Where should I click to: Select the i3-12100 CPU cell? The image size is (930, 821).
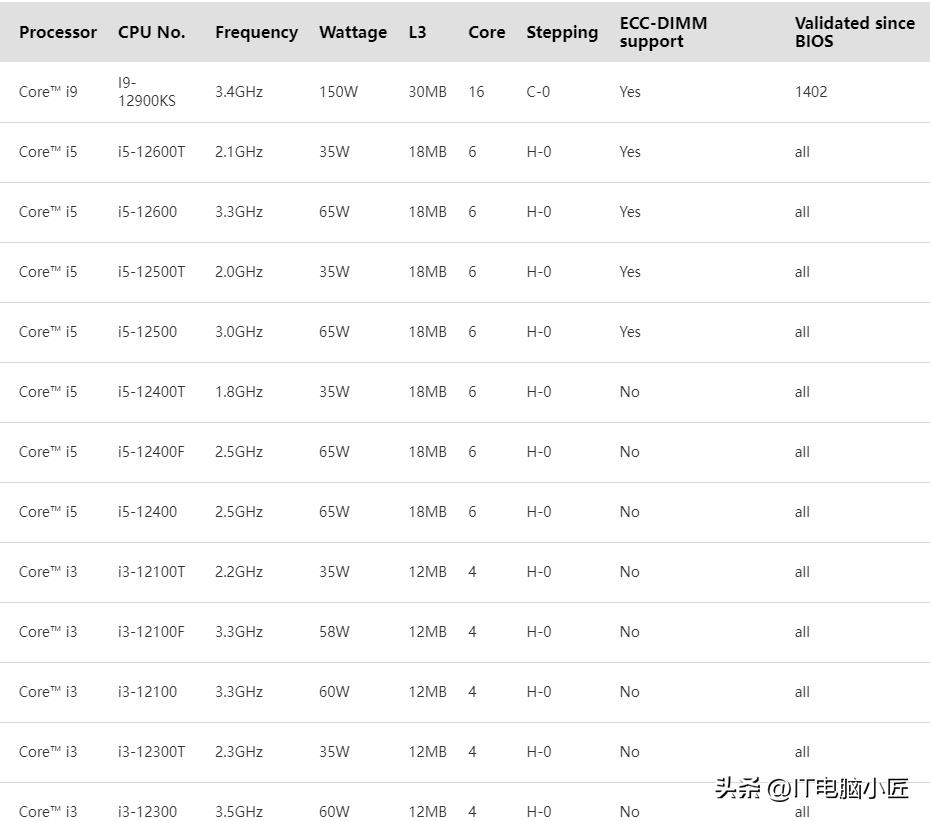147,691
